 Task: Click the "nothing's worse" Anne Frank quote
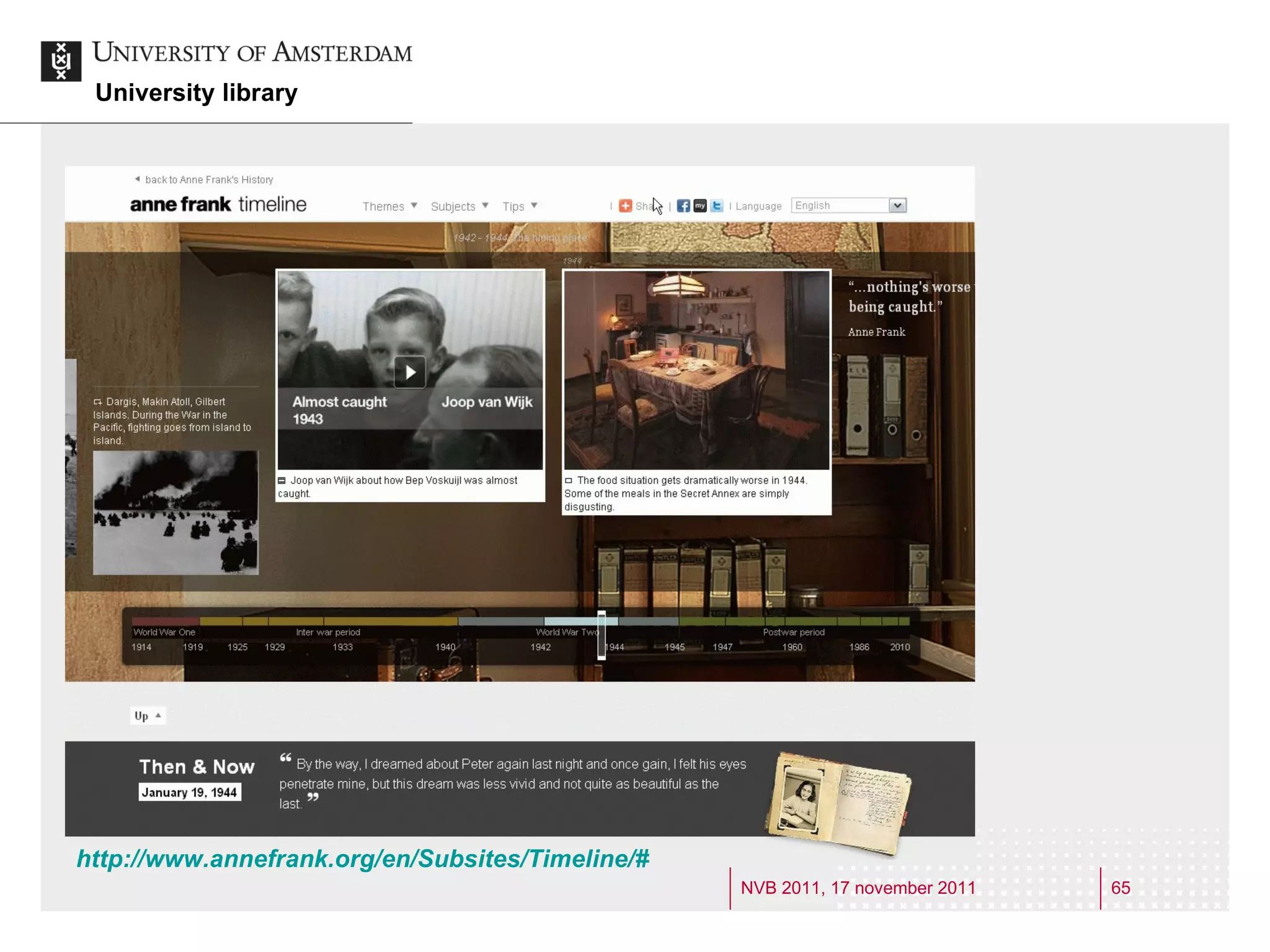pyautogui.click(x=910, y=297)
